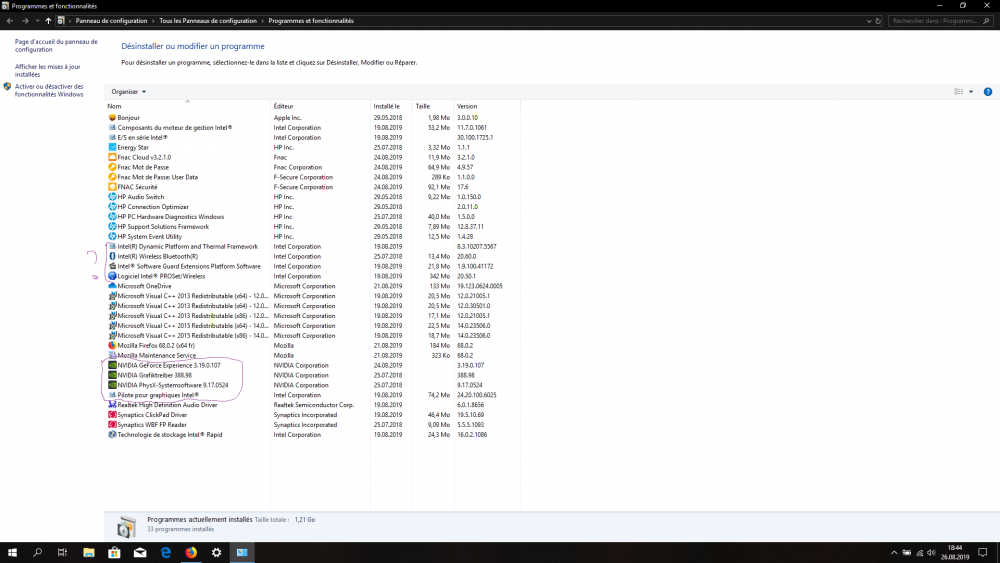Open Page d'accueil du panneau de configuration
The image size is (1000, 563).
tap(56, 45)
